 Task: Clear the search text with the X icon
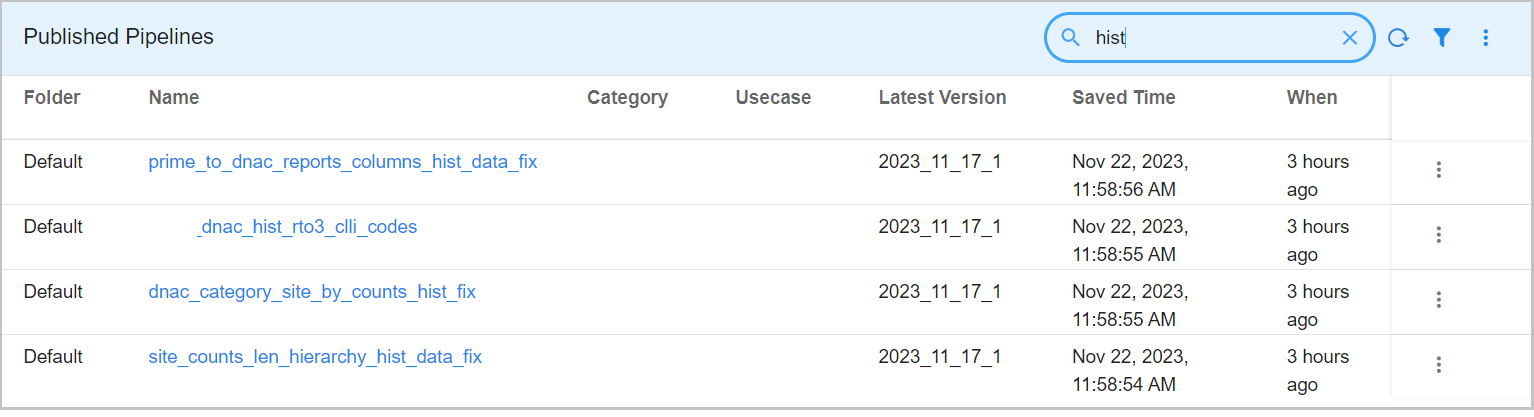click(1349, 38)
